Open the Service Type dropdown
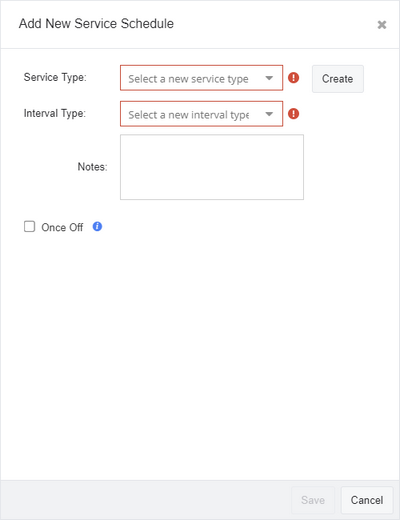This screenshot has width=400, height=520. pos(201,78)
